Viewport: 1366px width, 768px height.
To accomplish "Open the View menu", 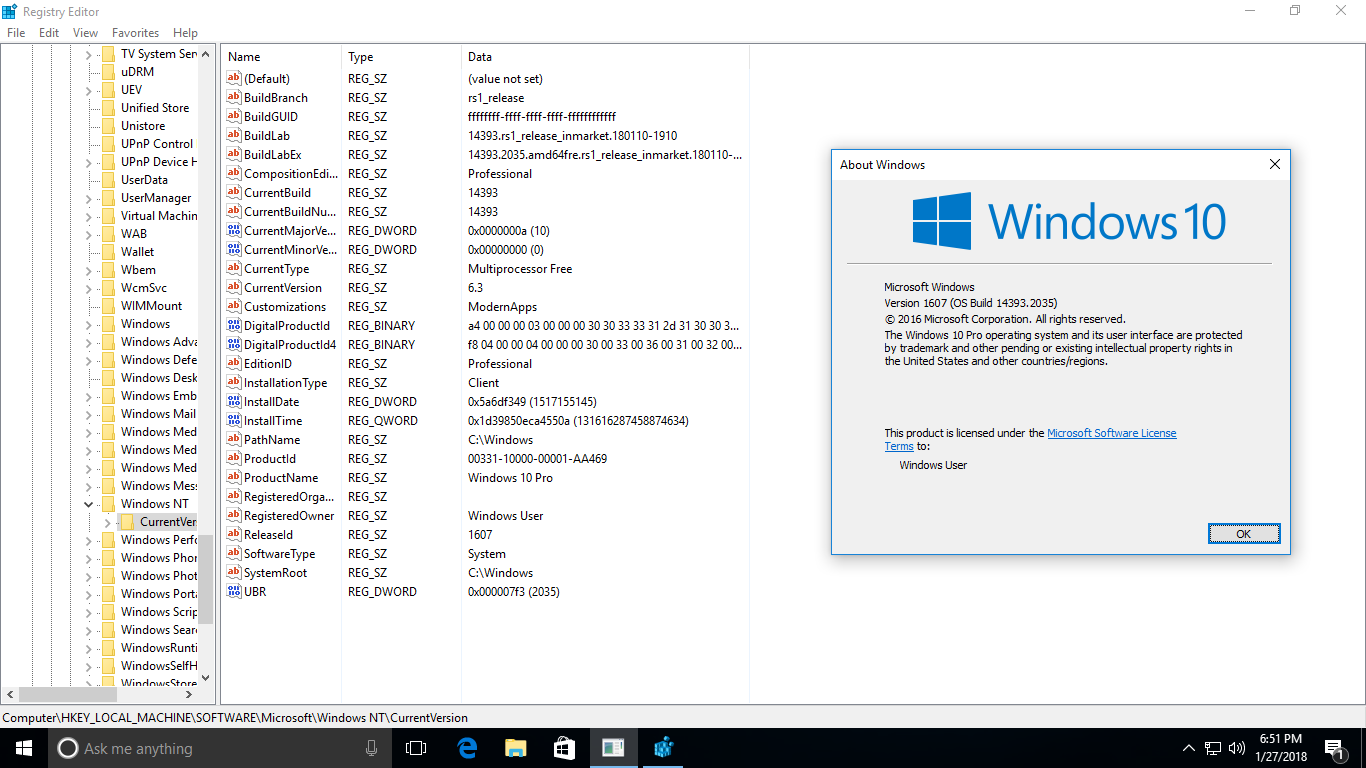I will point(86,33).
